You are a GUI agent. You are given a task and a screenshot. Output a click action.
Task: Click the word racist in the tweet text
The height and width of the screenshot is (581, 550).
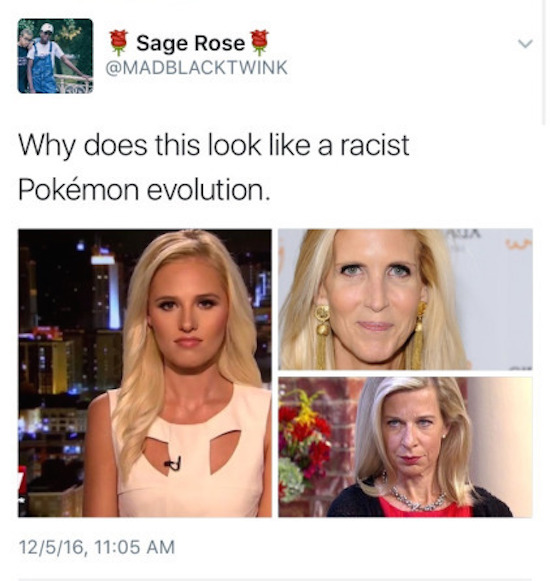tap(375, 145)
